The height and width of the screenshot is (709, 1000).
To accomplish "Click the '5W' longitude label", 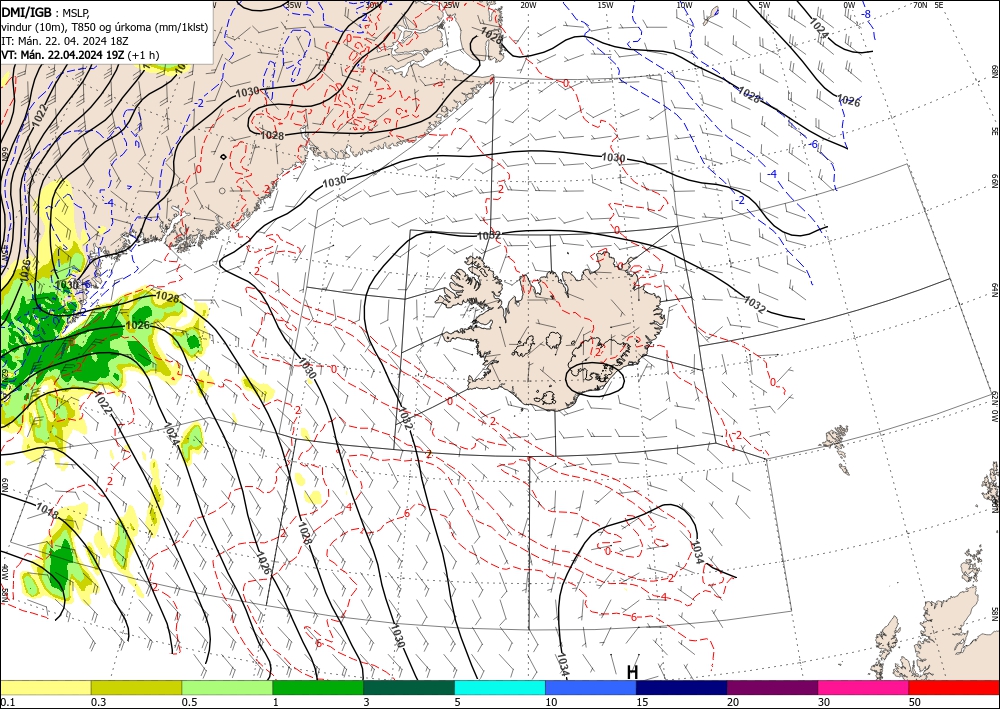I will tap(764, 5).
